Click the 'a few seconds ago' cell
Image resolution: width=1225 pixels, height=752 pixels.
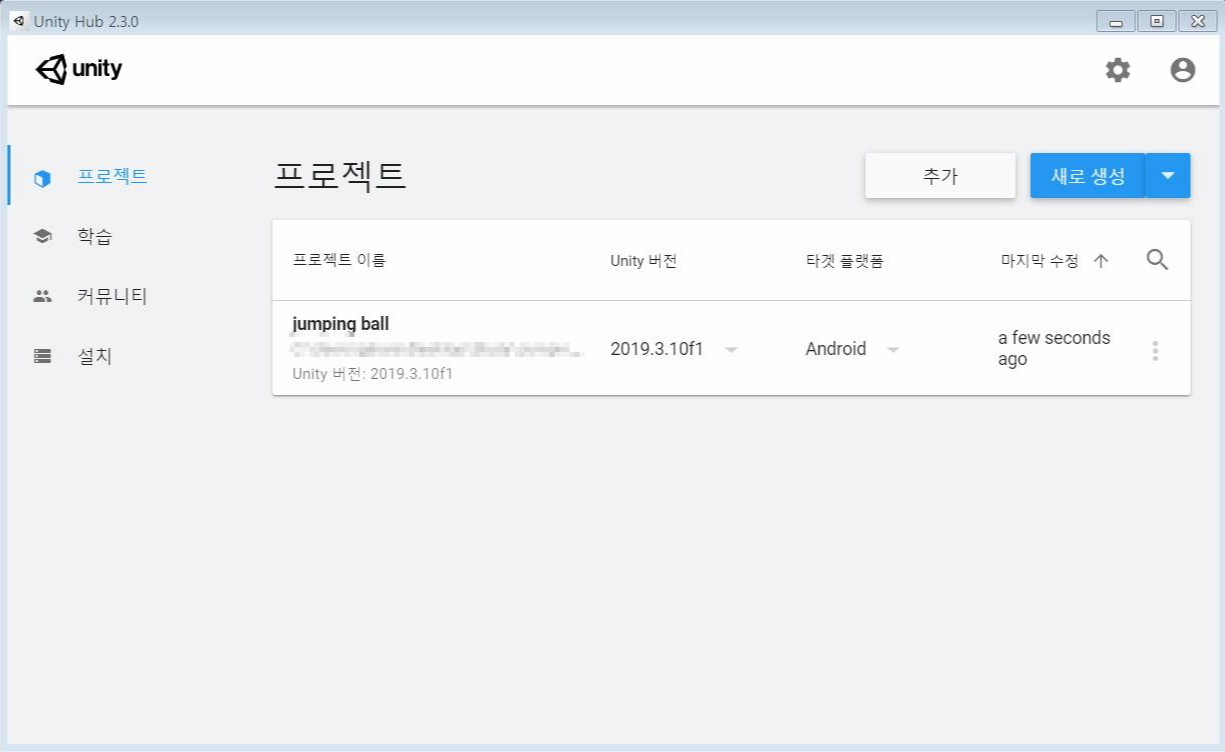click(x=1054, y=348)
